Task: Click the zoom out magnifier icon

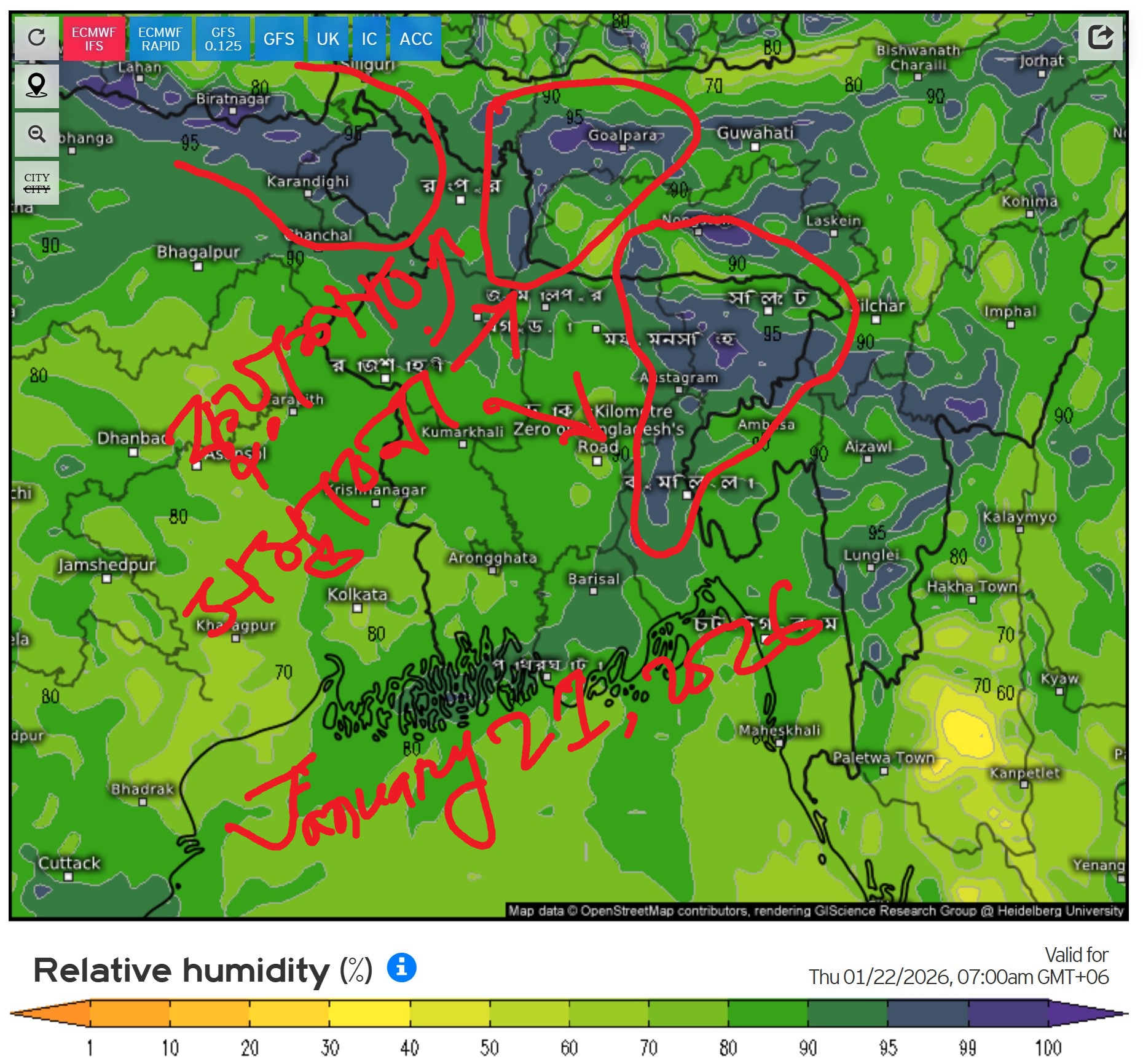Action: 37,134
